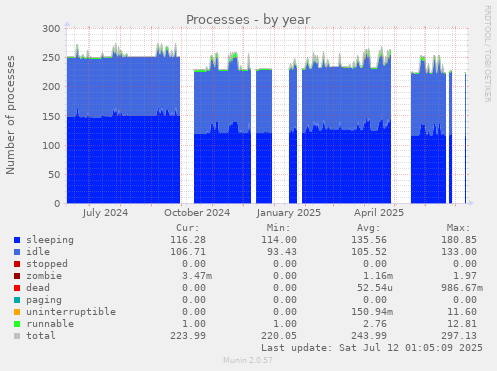497x371 pixels.
Task: Click the 'Max:' column header
Action: pyautogui.click(x=459, y=228)
